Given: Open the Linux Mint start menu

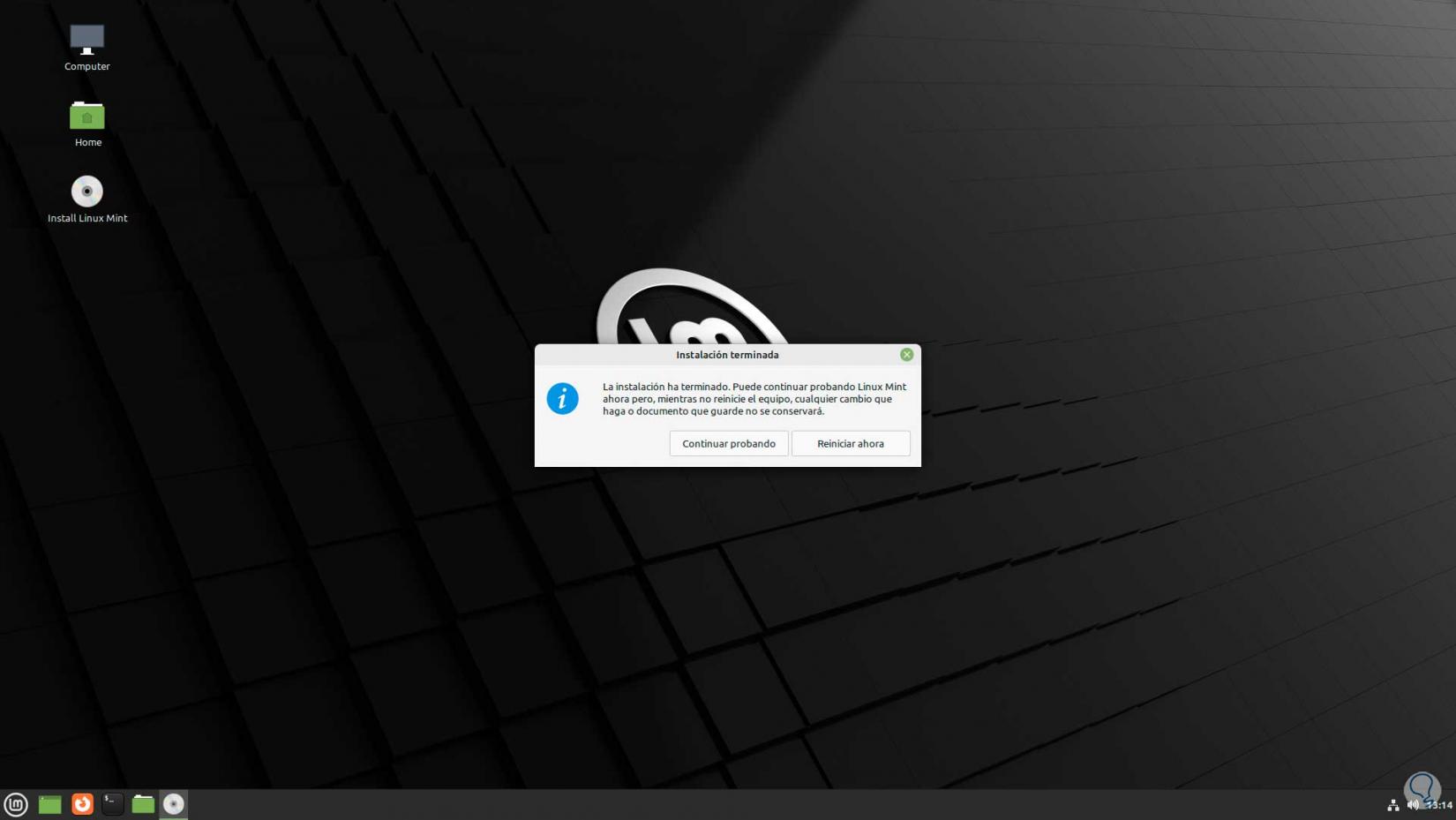Looking at the screenshot, I should [x=16, y=804].
